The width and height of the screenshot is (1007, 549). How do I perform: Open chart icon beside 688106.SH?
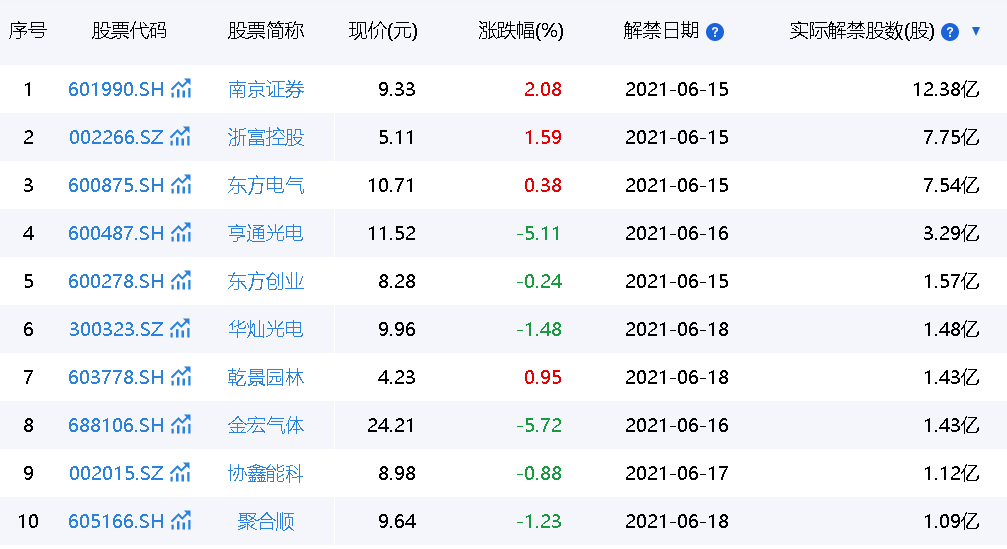click(181, 425)
